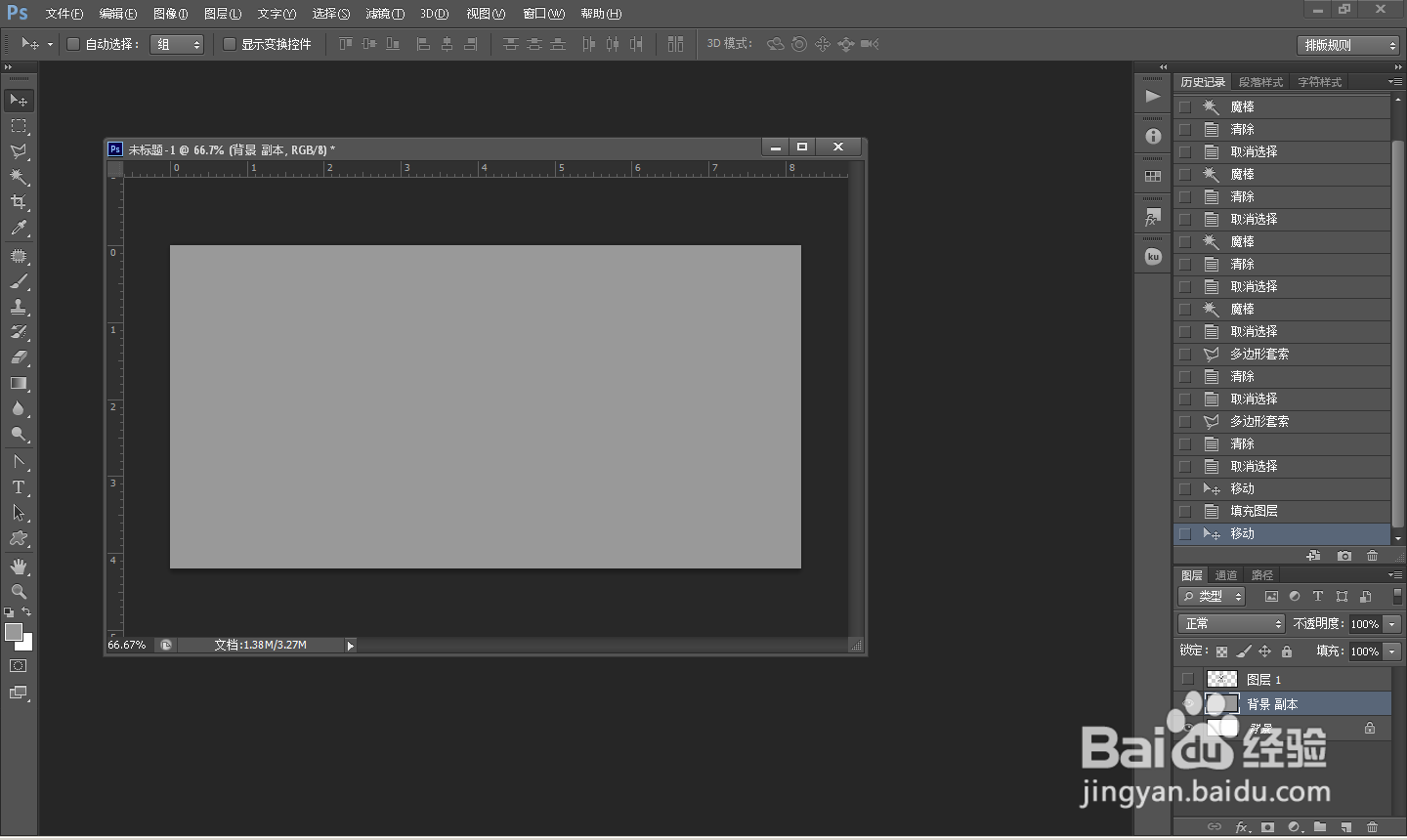The width and height of the screenshot is (1407, 840).
Task: Select the Polygonal Lasso tool
Action: click(x=19, y=151)
